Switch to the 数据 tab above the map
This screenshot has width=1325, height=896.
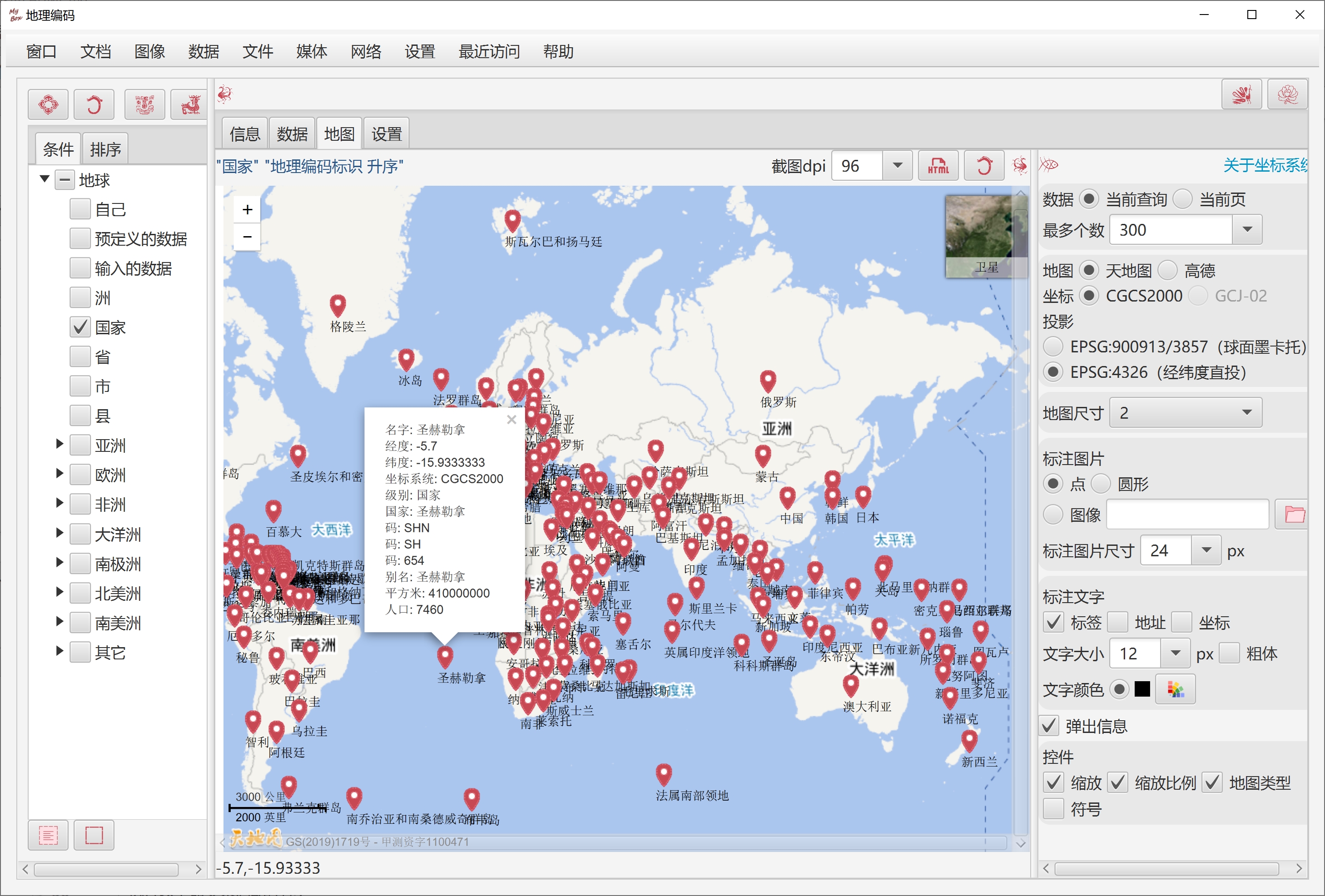pos(292,134)
